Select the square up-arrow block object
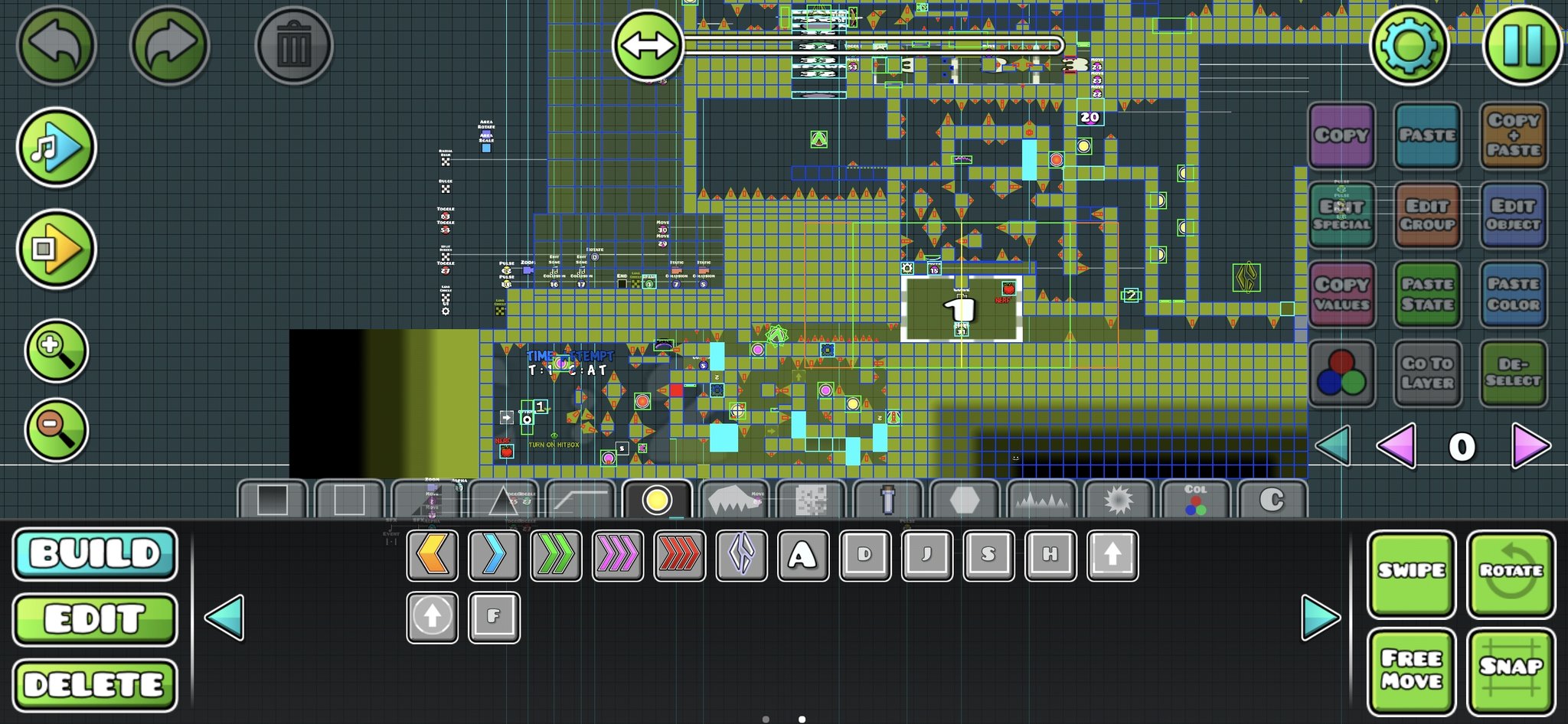 [x=1112, y=555]
